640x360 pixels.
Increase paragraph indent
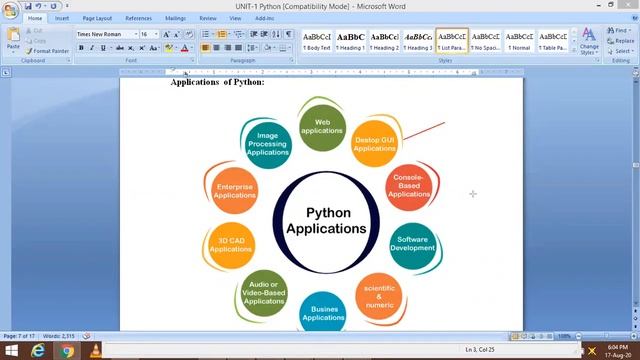pos(264,34)
